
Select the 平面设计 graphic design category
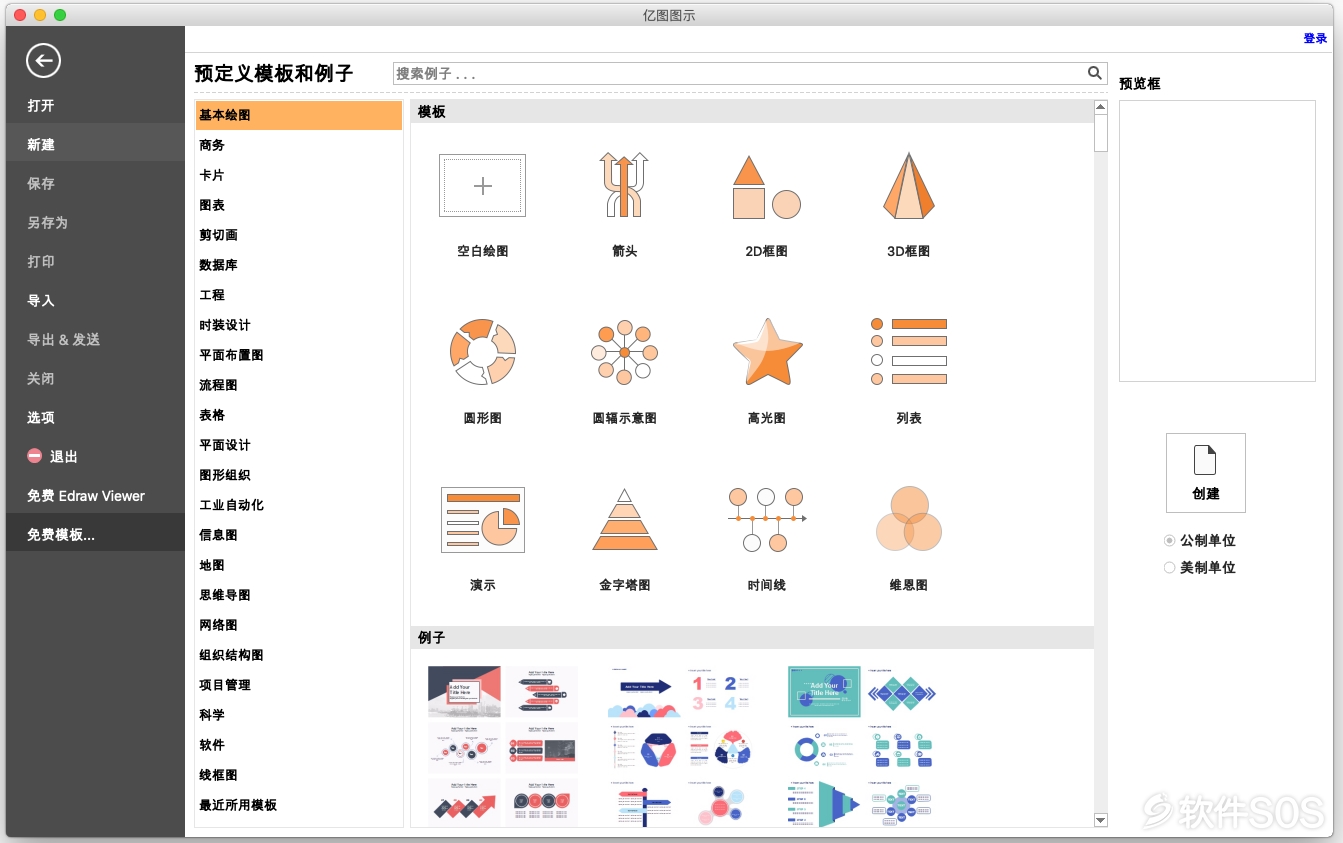coord(299,445)
